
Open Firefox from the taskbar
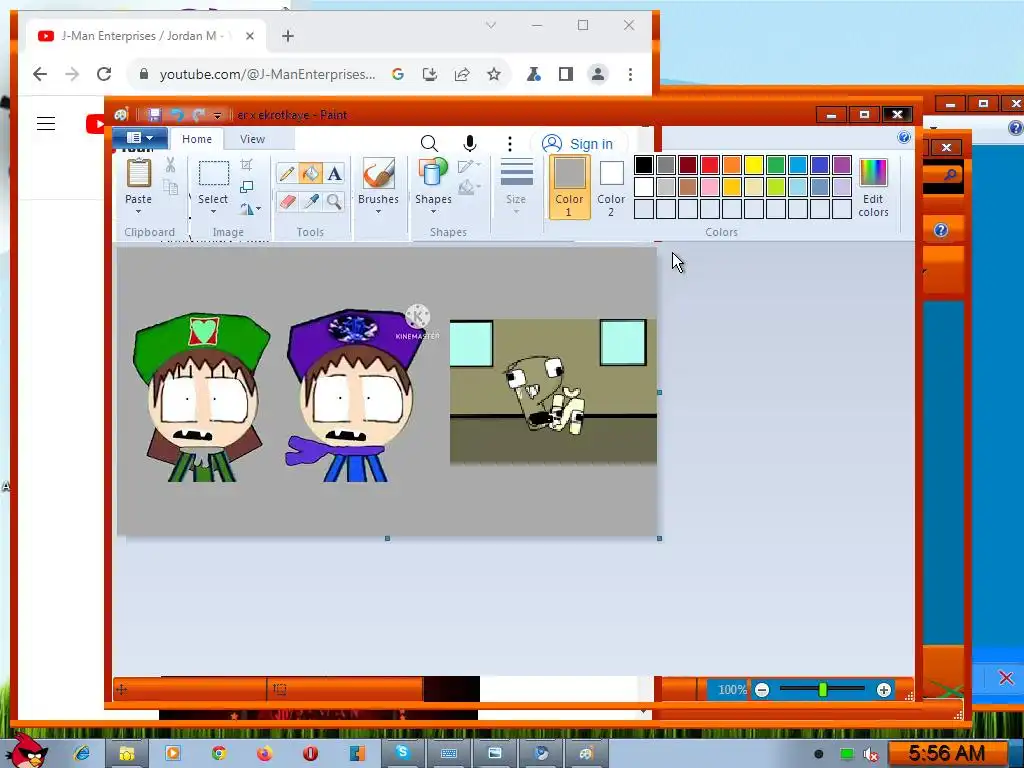(264, 753)
